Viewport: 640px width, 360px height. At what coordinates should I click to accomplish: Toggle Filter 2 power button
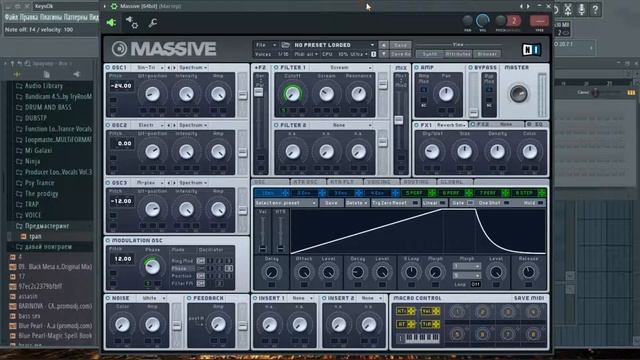pyautogui.click(x=276, y=125)
